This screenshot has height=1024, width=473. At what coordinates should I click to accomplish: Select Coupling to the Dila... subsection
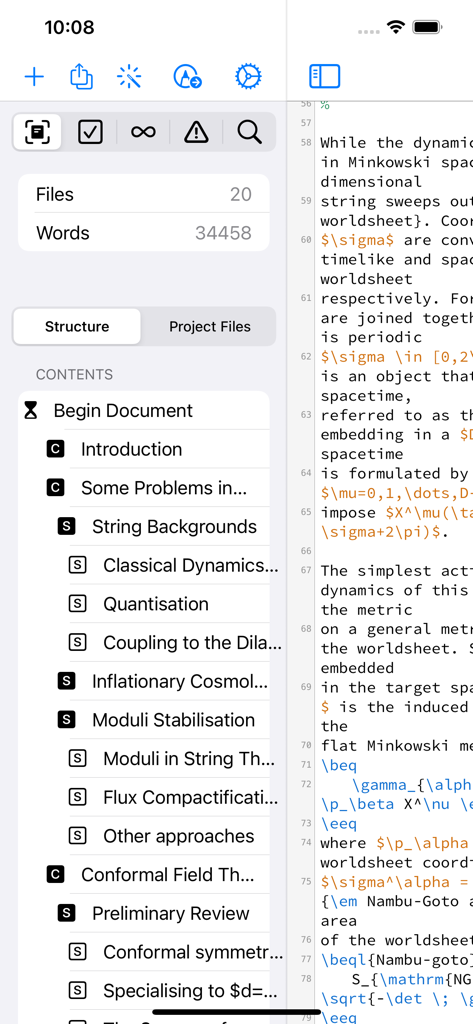144,643
